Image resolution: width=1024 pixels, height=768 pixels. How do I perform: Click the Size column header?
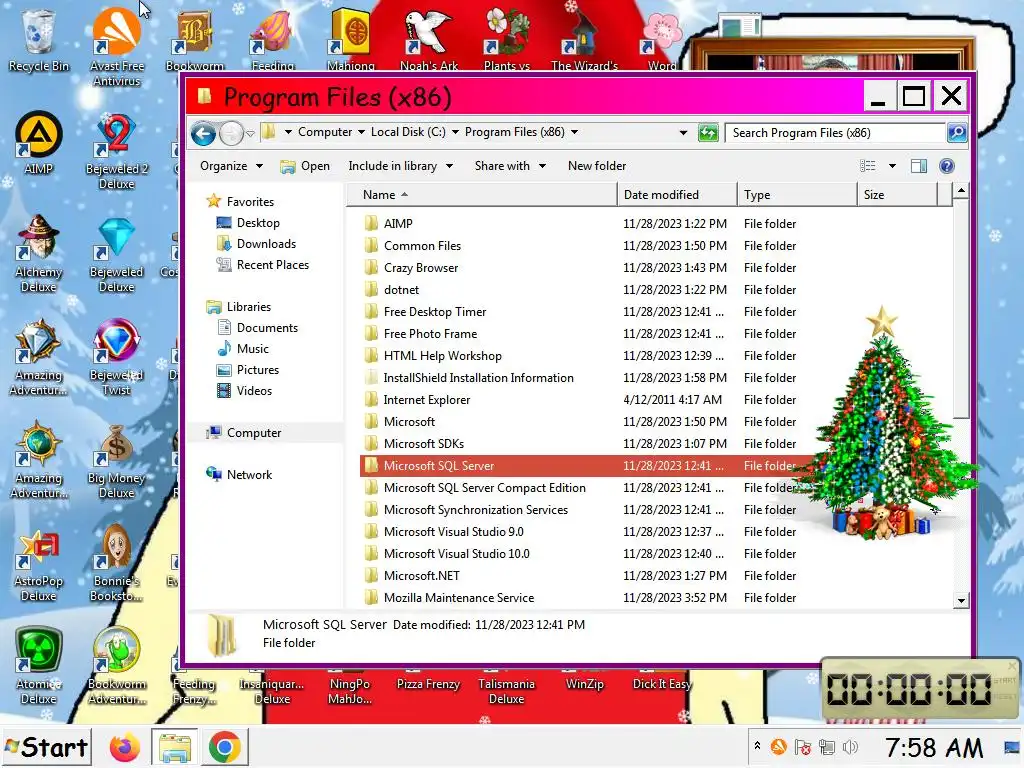[x=897, y=195]
